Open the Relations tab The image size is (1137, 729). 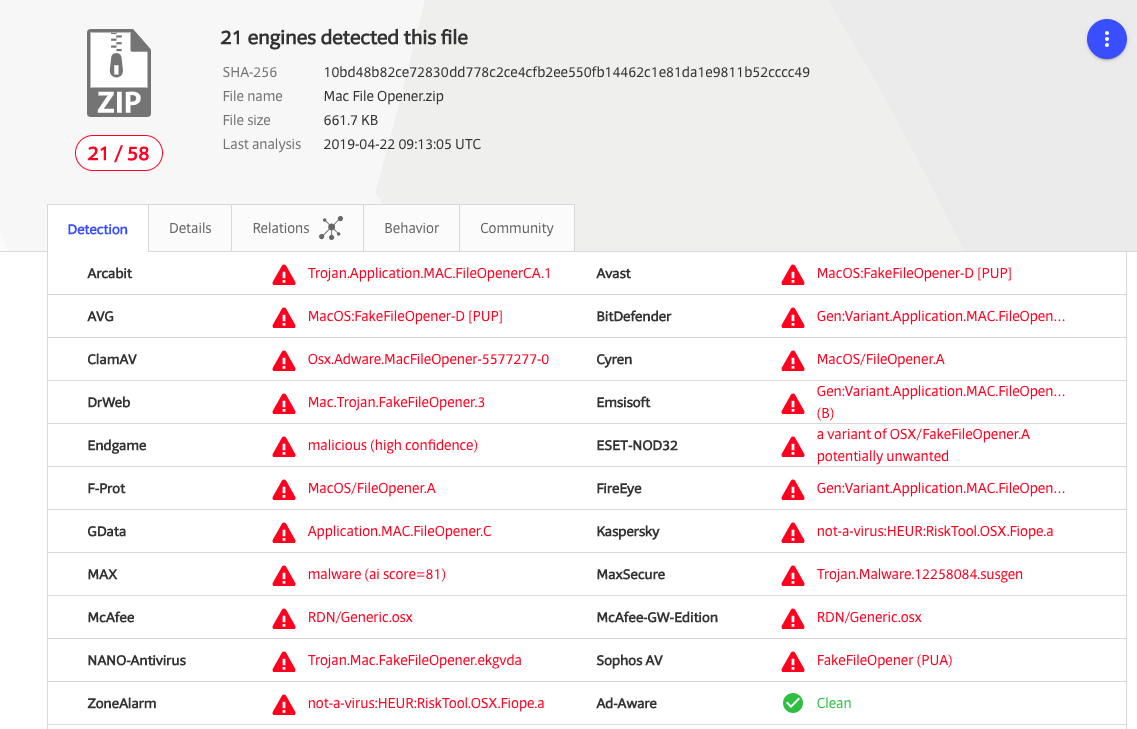click(297, 228)
